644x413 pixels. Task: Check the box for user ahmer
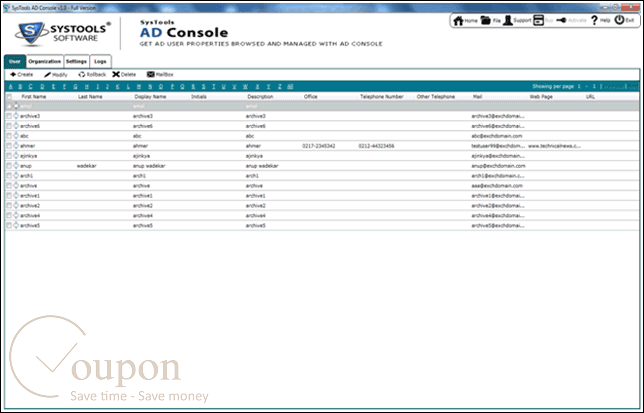pos(9,146)
